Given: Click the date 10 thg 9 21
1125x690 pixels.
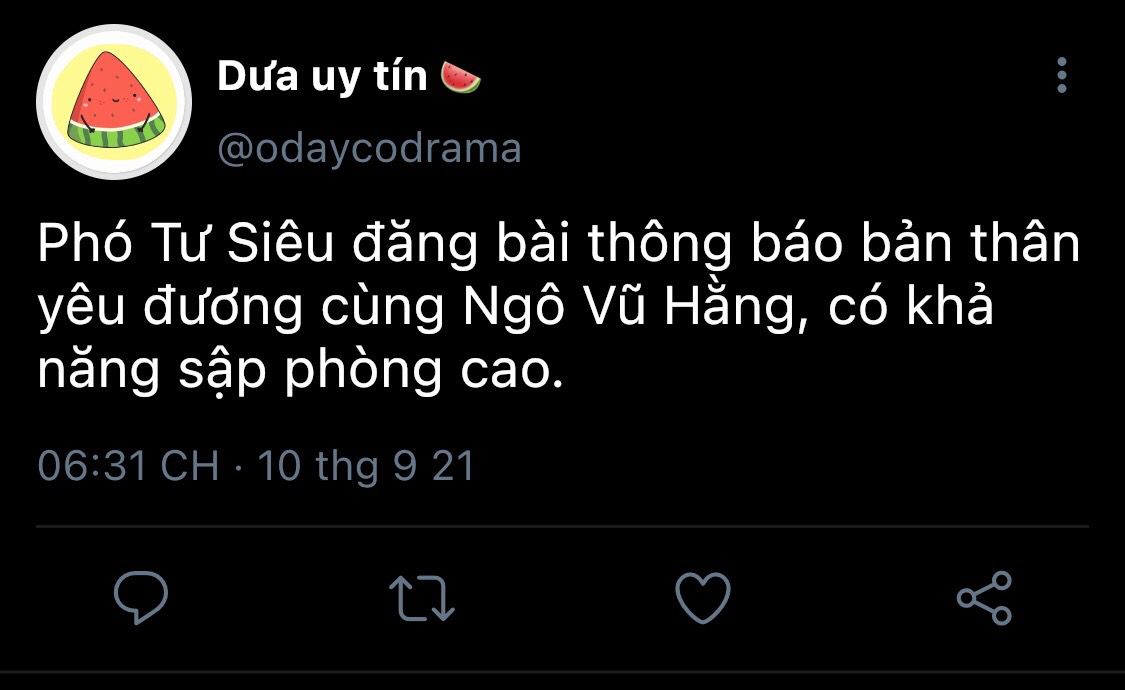Looking at the screenshot, I should coord(366,465).
